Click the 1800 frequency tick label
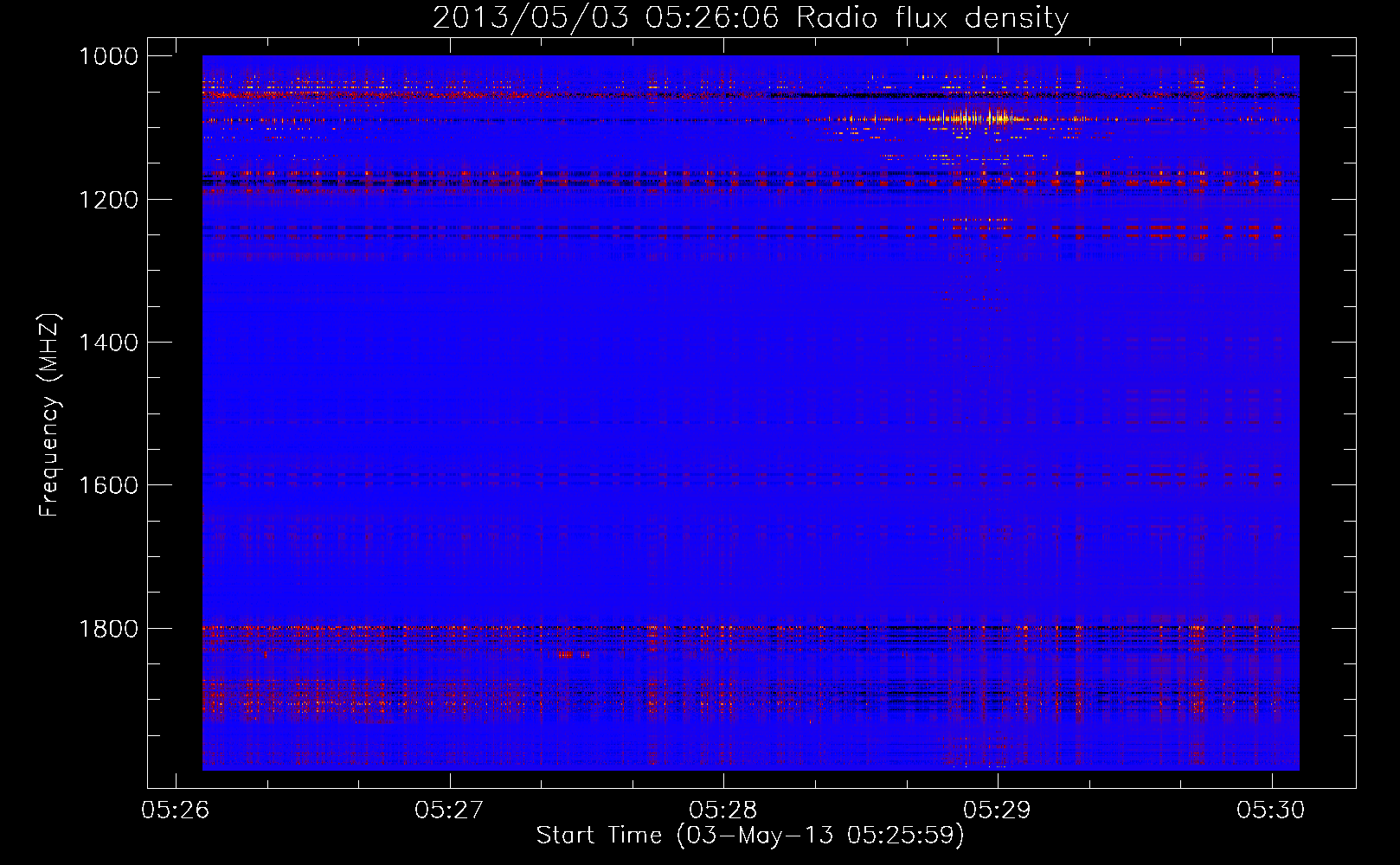The image size is (1400, 865). (x=108, y=629)
